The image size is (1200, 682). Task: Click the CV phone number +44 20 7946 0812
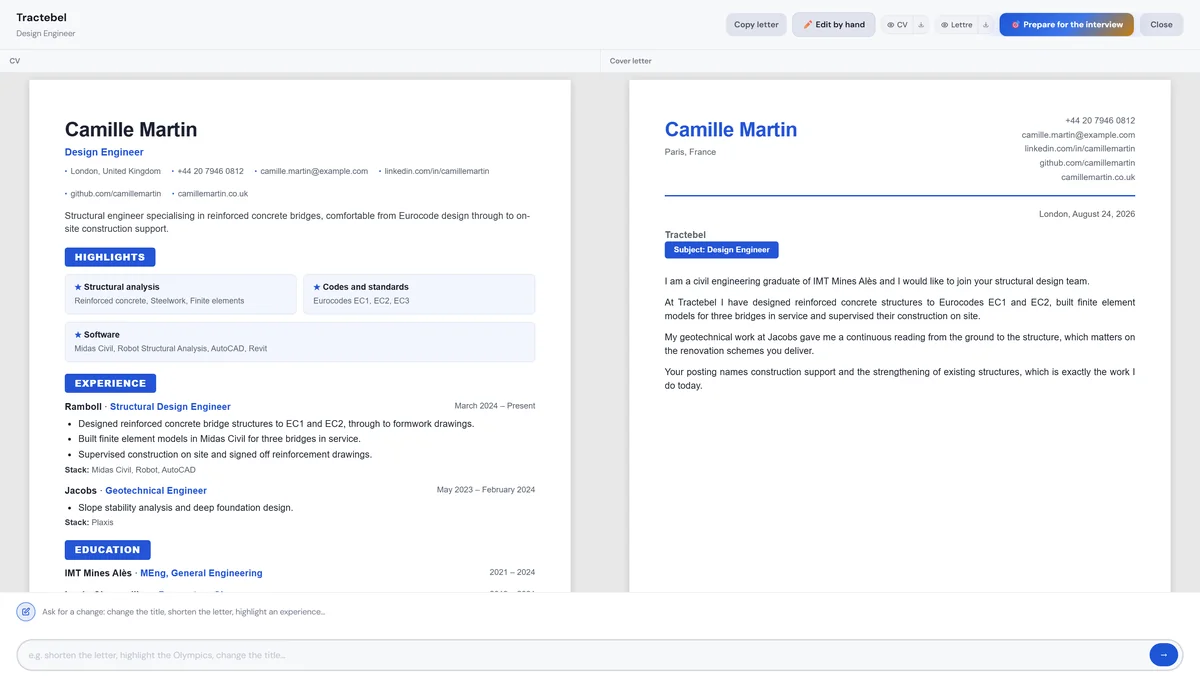point(210,171)
